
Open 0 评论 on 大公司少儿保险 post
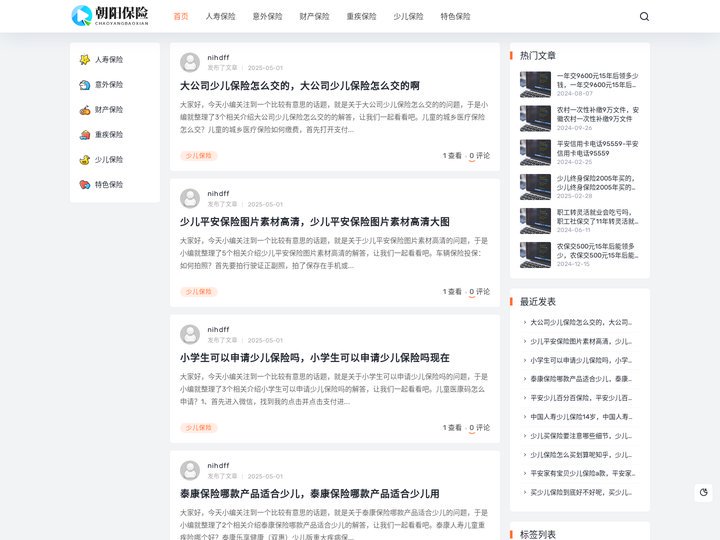coord(479,156)
